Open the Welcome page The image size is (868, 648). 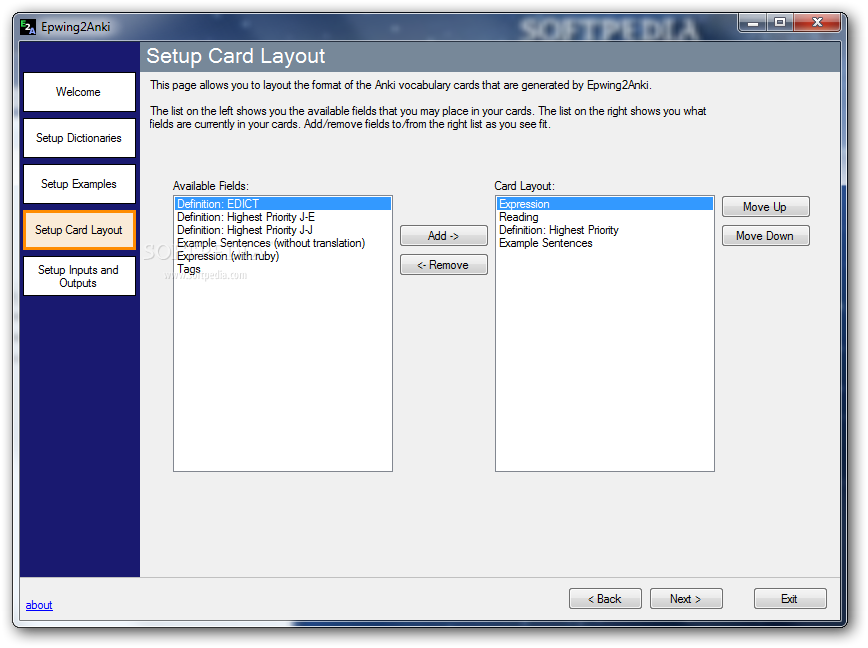[x=79, y=92]
